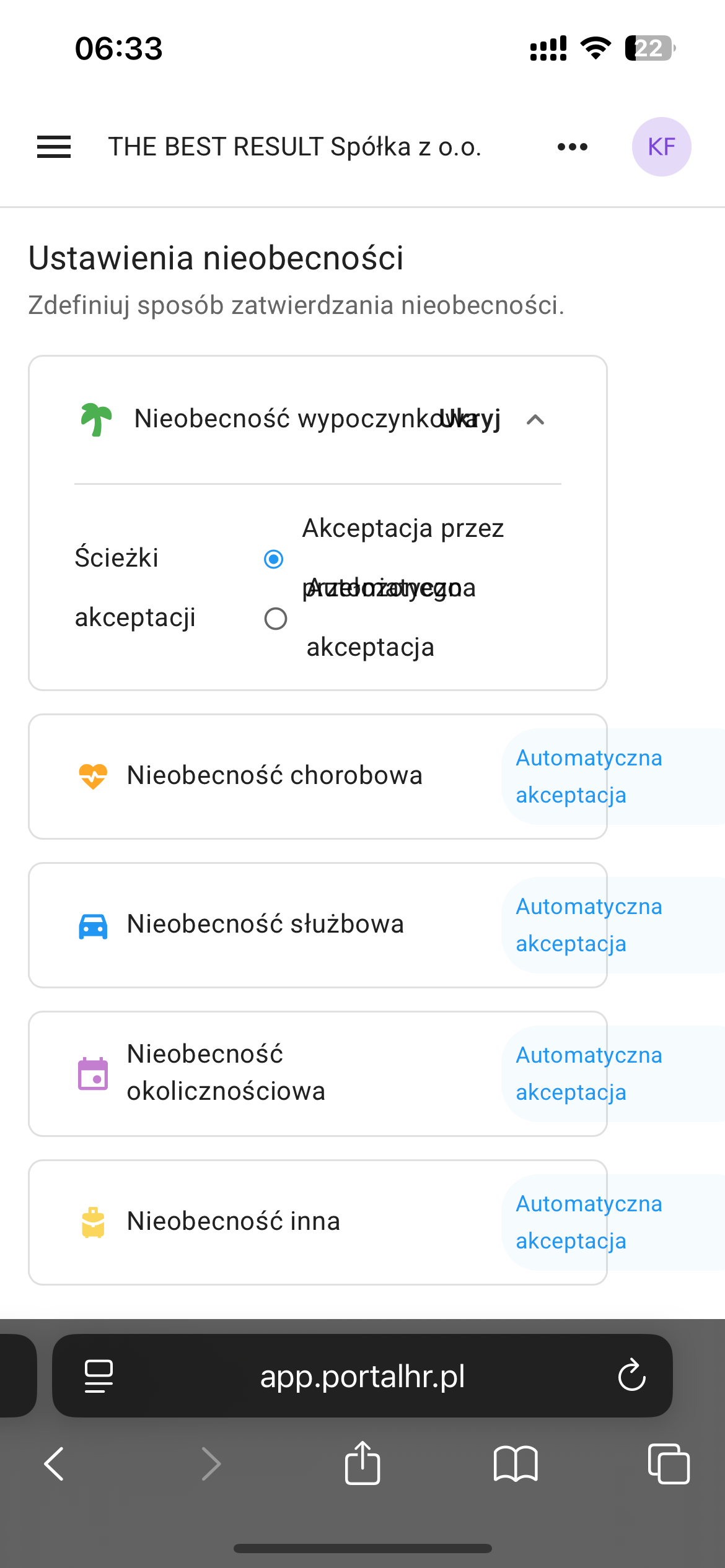Select the Automatyczna akceptacja radio button
Image resolution: width=725 pixels, height=1568 pixels.
coord(276,618)
